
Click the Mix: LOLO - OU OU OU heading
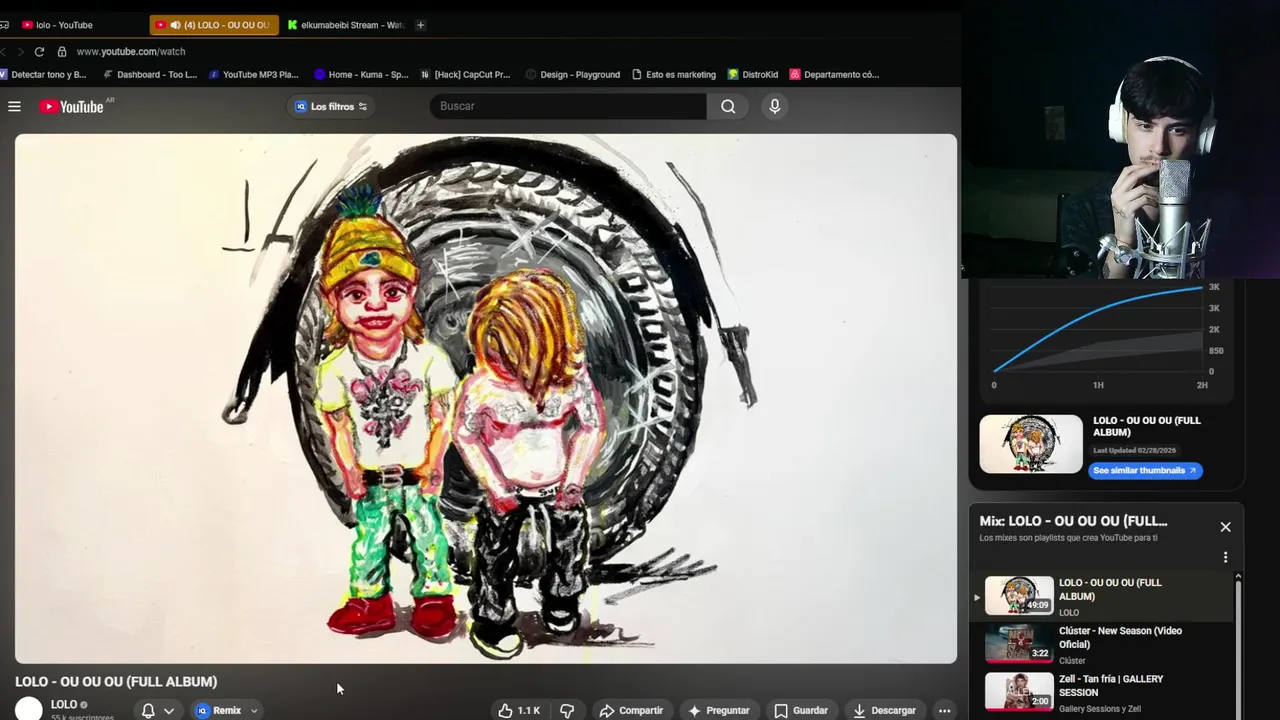point(1073,521)
